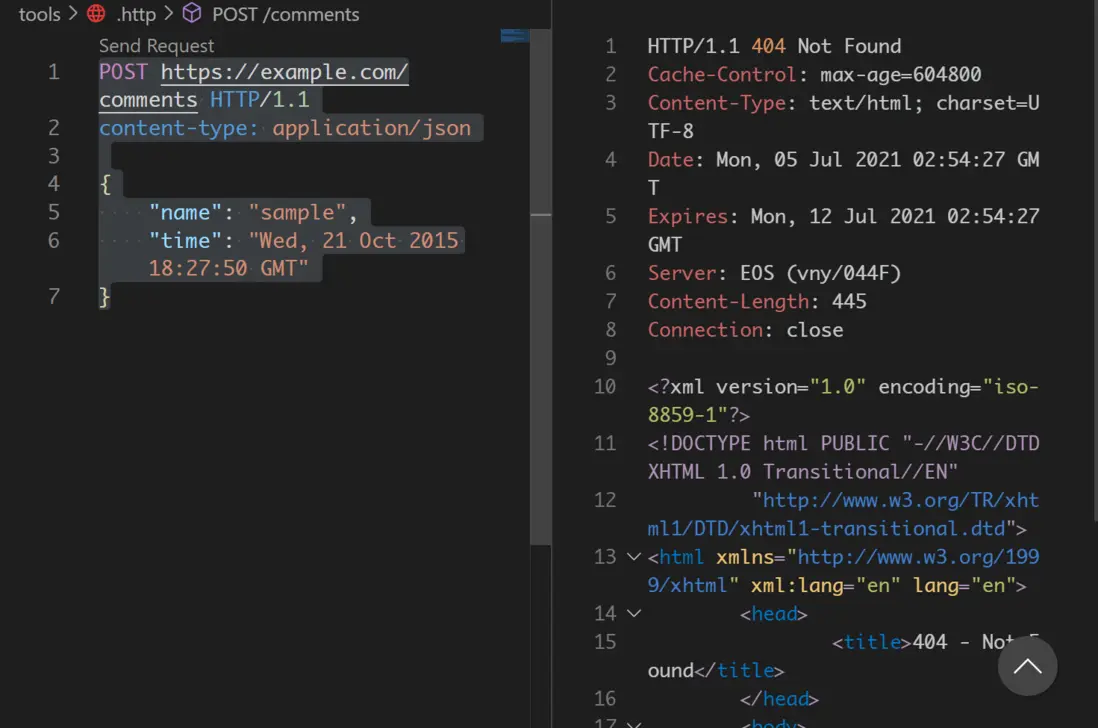The height and width of the screenshot is (728, 1098).
Task: Click the response panel vertical scrollbar
Action: click(x=1094, y=260)
